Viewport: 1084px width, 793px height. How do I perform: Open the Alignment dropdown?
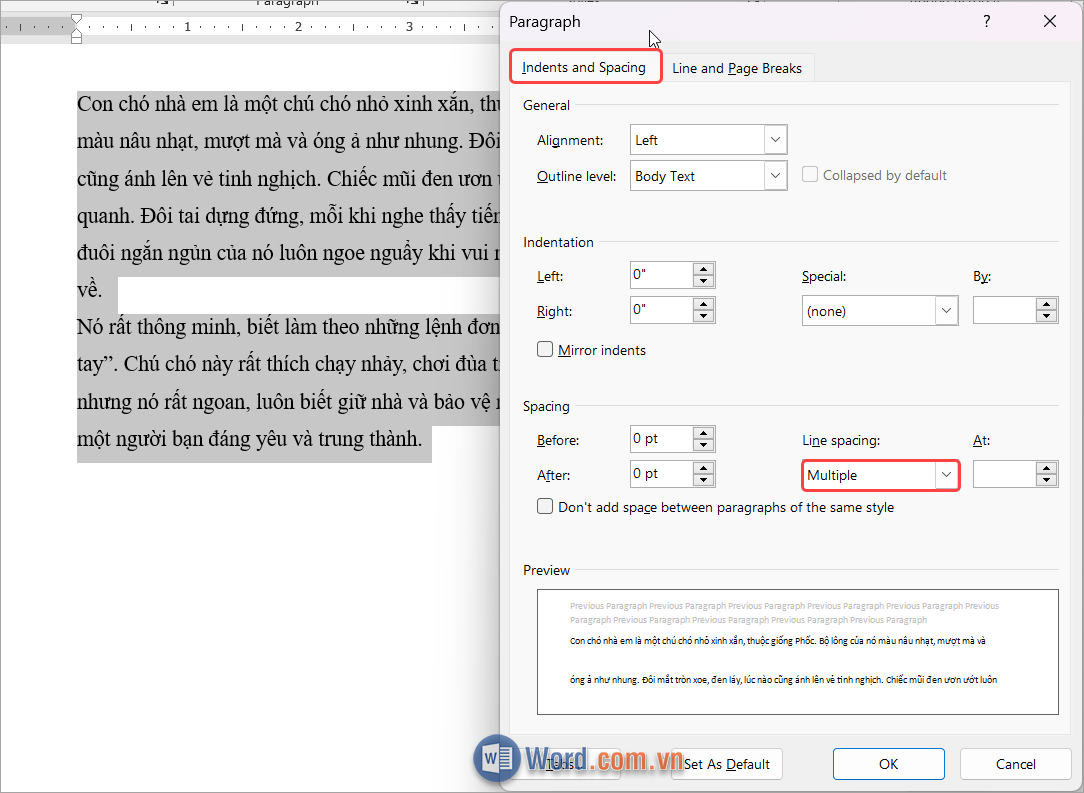707,139
